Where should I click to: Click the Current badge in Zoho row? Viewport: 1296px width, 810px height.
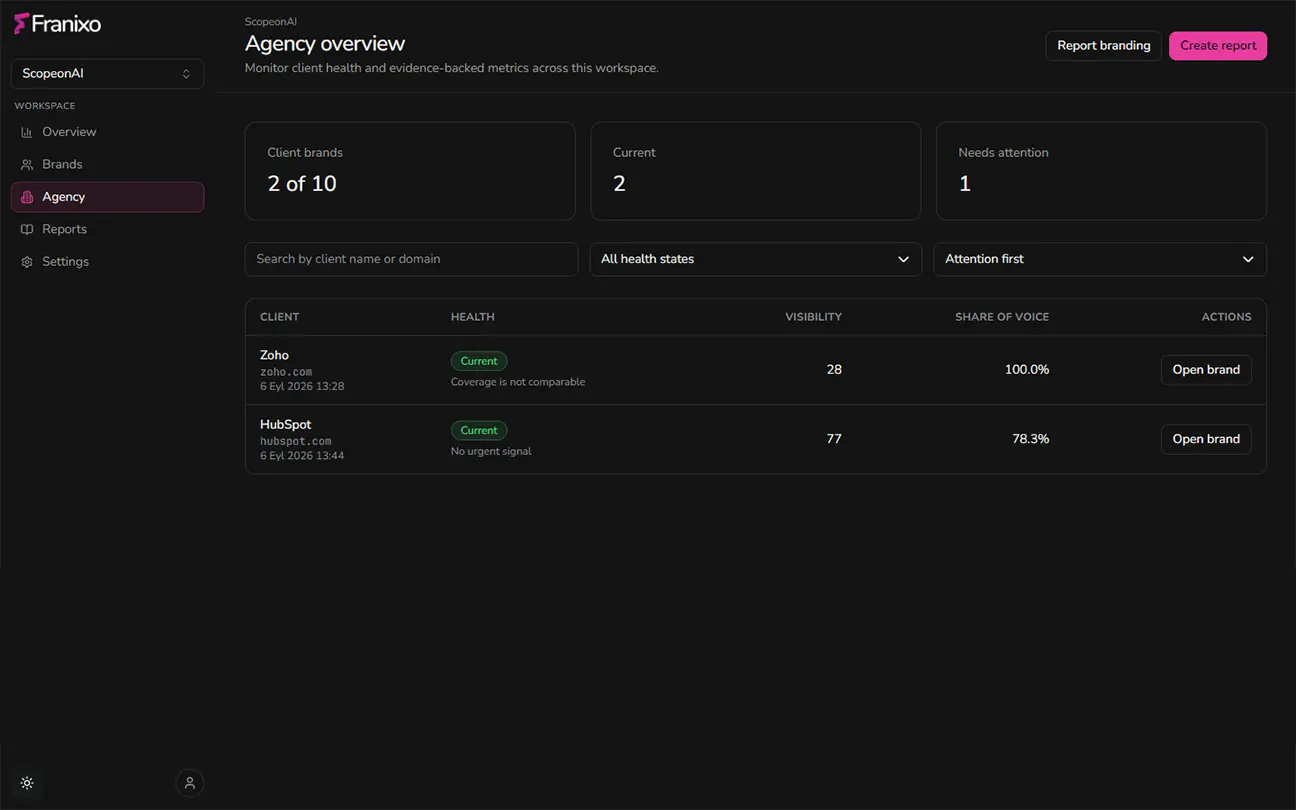pyautogui.click(x=479, y=361)
